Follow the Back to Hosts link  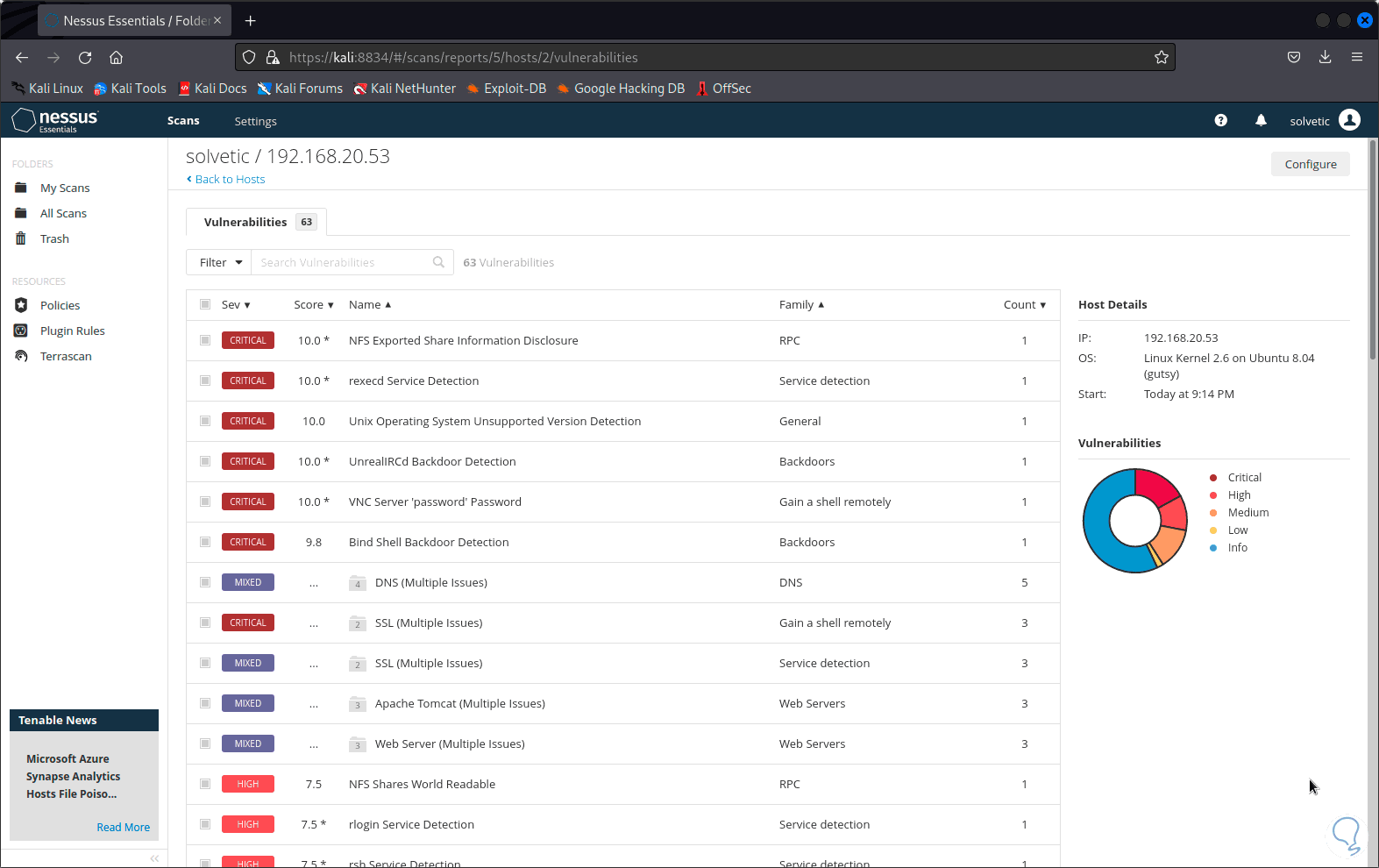pyautogui.click(x=226, y=179)
